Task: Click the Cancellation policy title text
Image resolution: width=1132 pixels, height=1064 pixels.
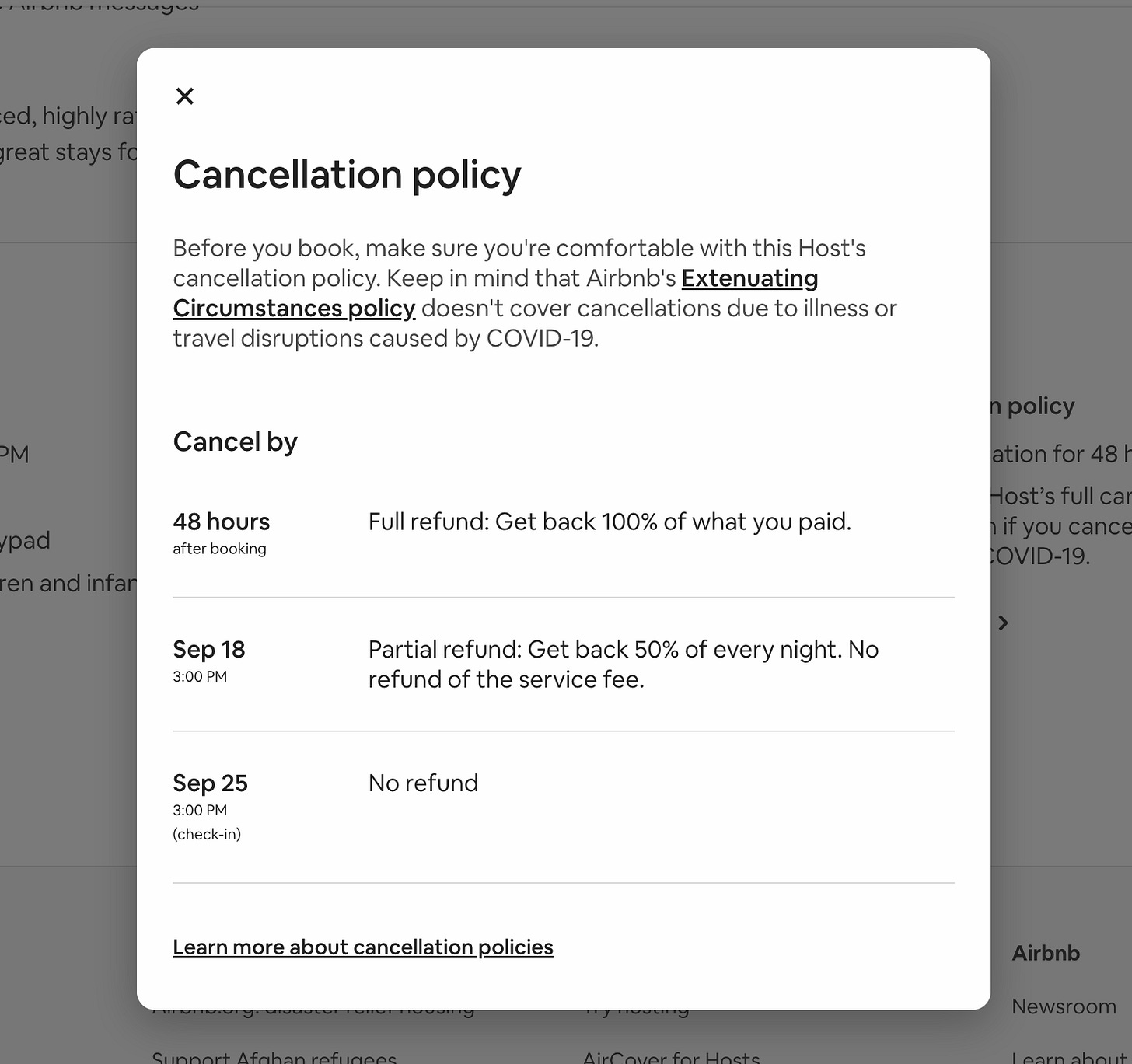Action: click(x=347, y=176)
